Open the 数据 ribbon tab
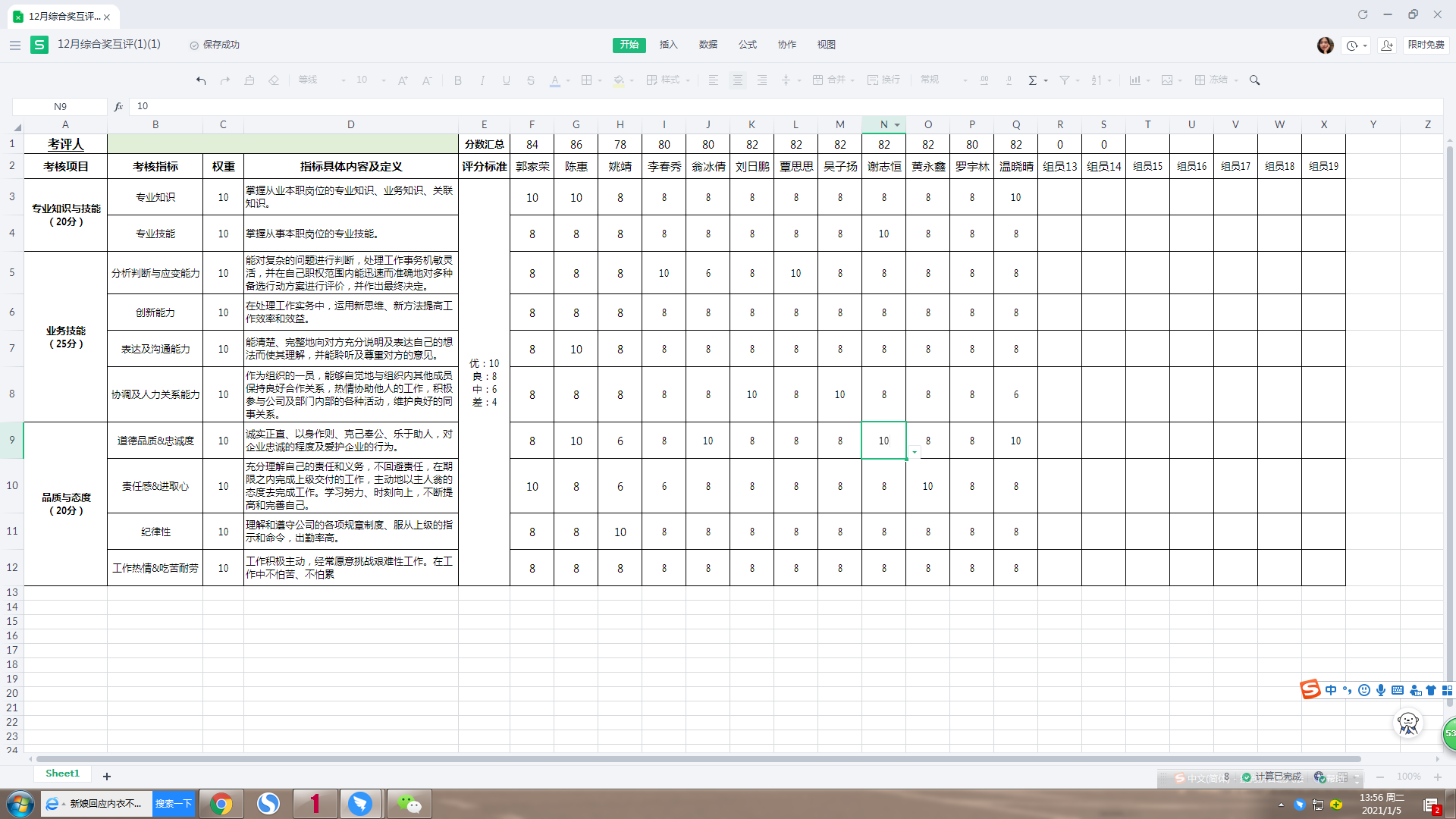This screenshot has height=819, width=1456. [x=708, y=45]
